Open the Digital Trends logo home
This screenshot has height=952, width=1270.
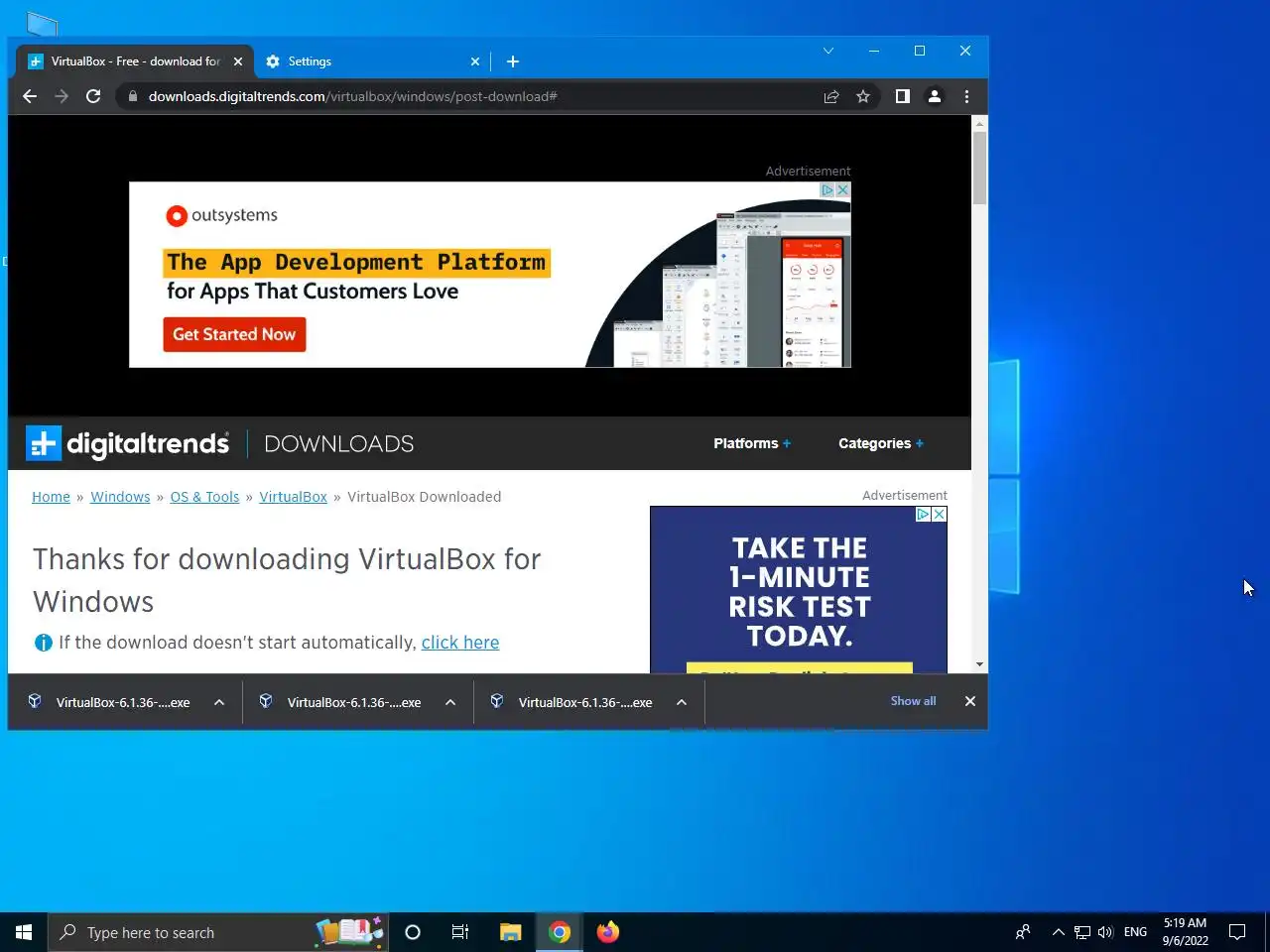[128, 443]
